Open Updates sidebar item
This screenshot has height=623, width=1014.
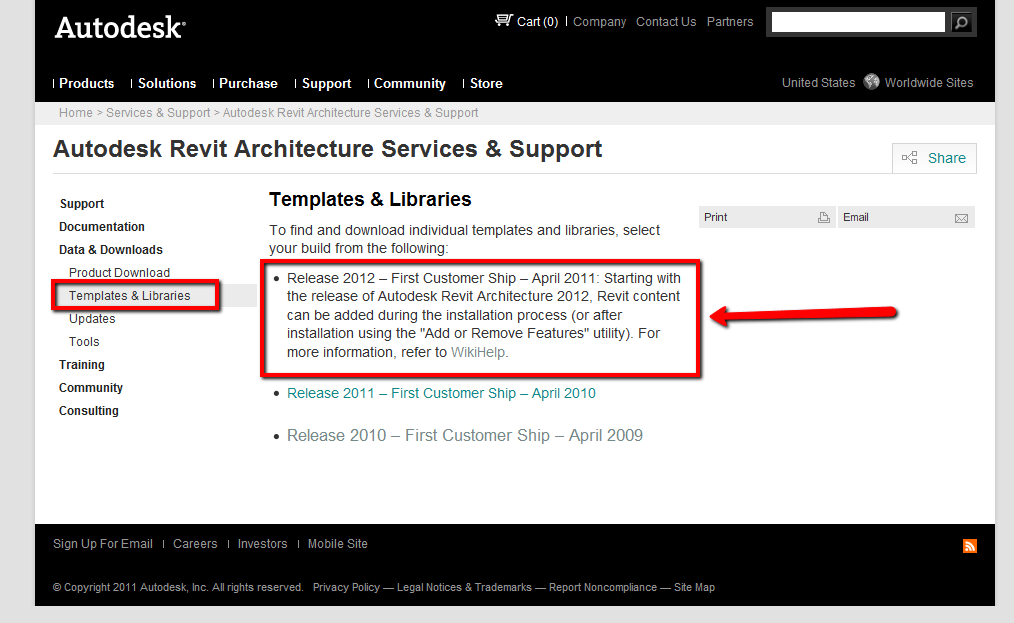(92, 319)
